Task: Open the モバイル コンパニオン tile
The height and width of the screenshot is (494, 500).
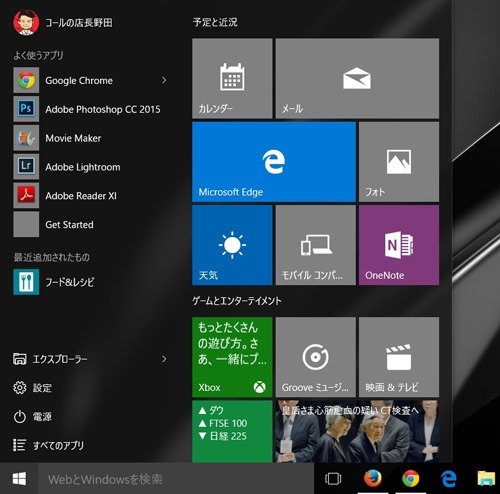Action: coord(316,245)
